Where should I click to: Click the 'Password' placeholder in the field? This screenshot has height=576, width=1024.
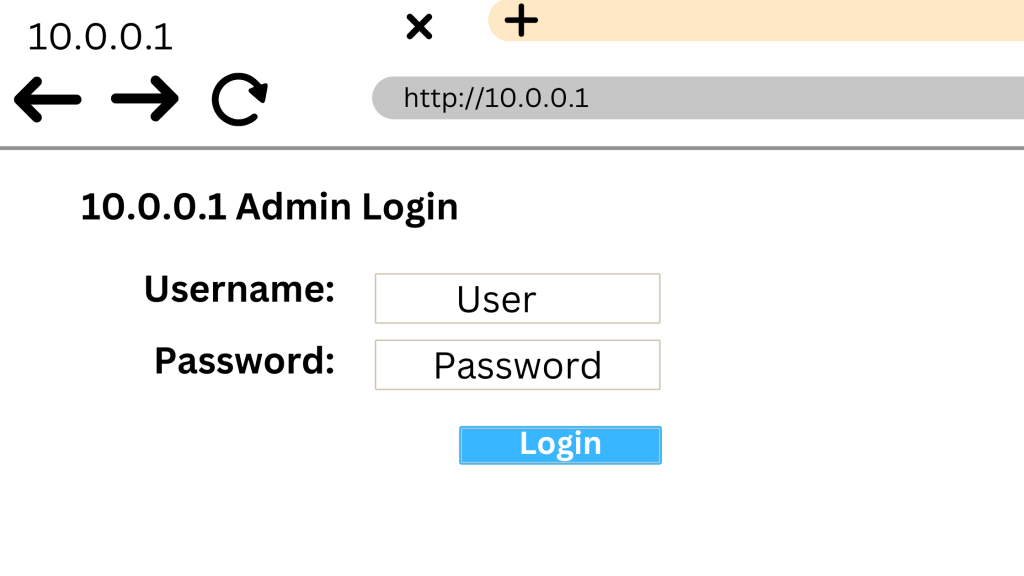pyautogui.click(x=517, y=366)
